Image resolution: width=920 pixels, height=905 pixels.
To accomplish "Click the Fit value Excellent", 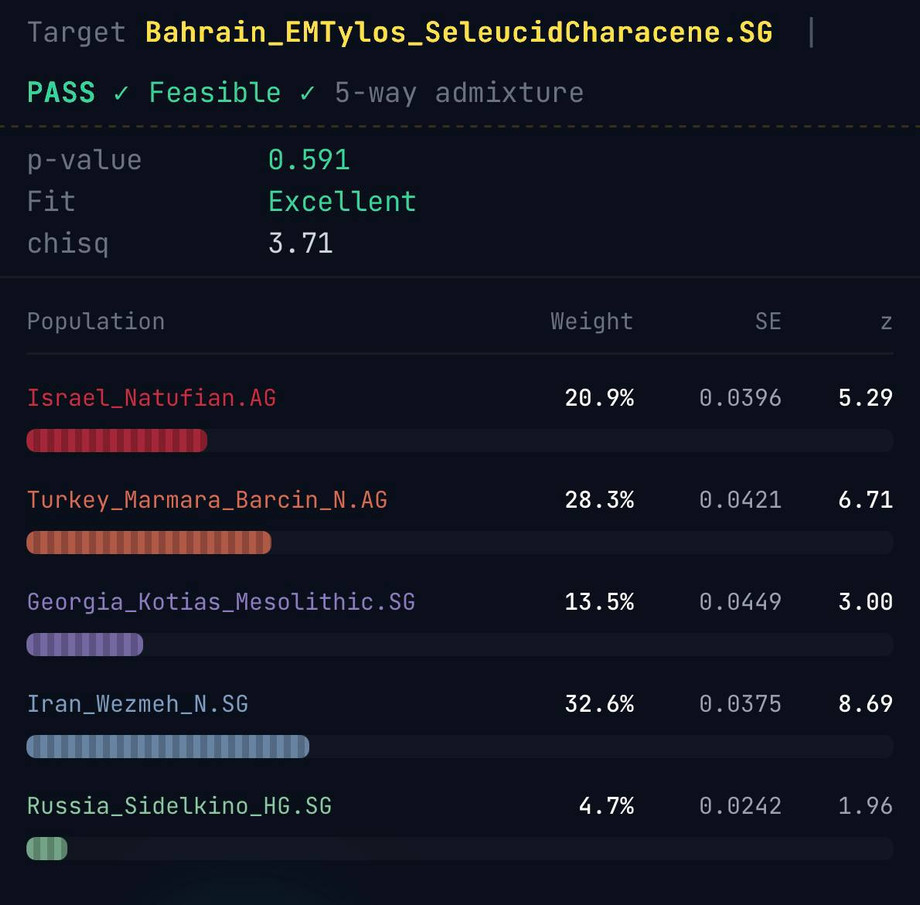I will point(342,201).
